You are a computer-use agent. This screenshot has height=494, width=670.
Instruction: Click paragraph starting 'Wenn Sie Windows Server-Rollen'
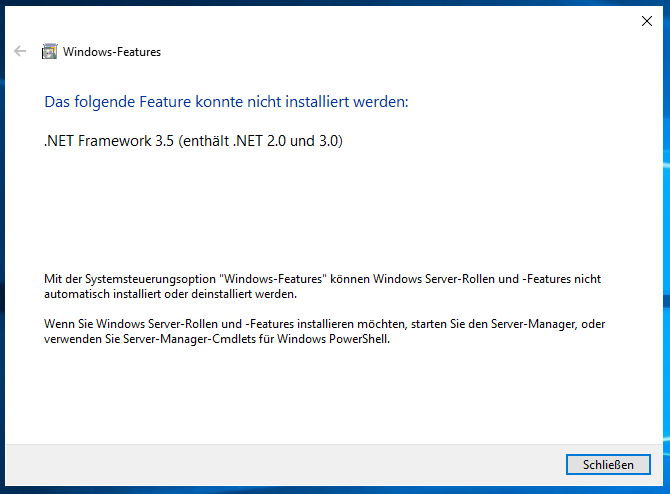pyautogui.click(x=325, y=331)
